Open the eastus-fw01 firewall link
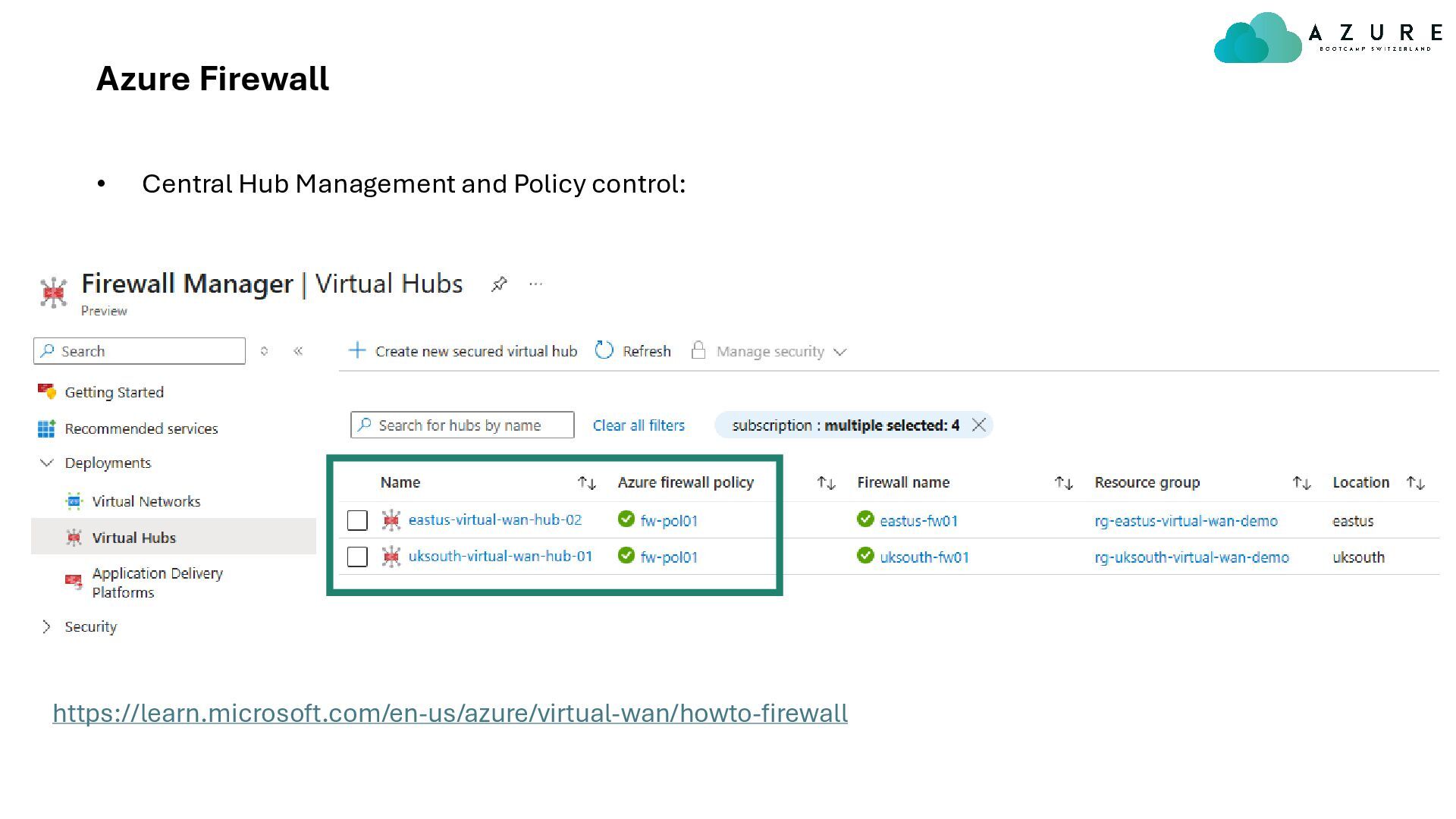The image size is (1456, 819). [x=919, y=521]
